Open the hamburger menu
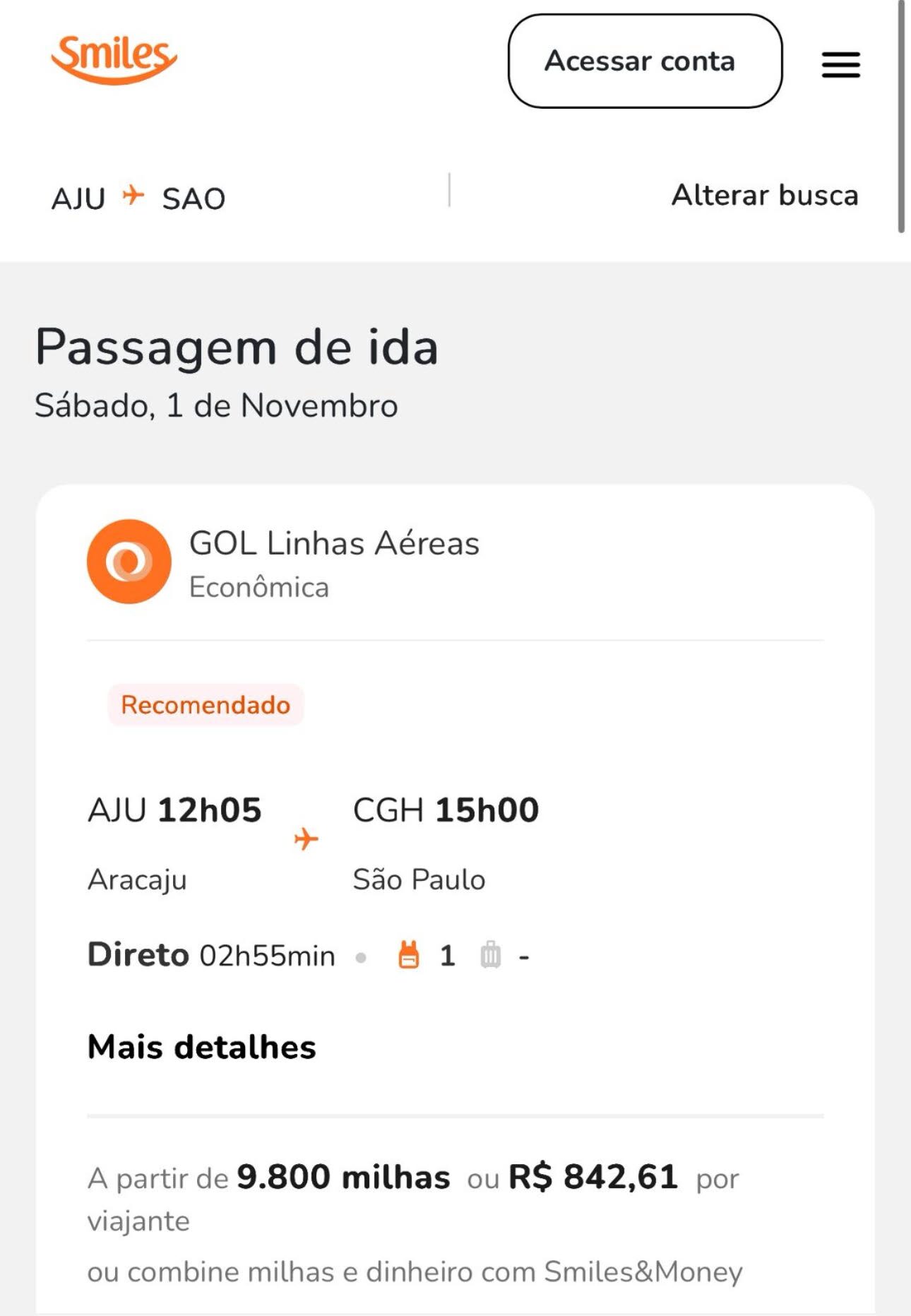 [840, 64]
